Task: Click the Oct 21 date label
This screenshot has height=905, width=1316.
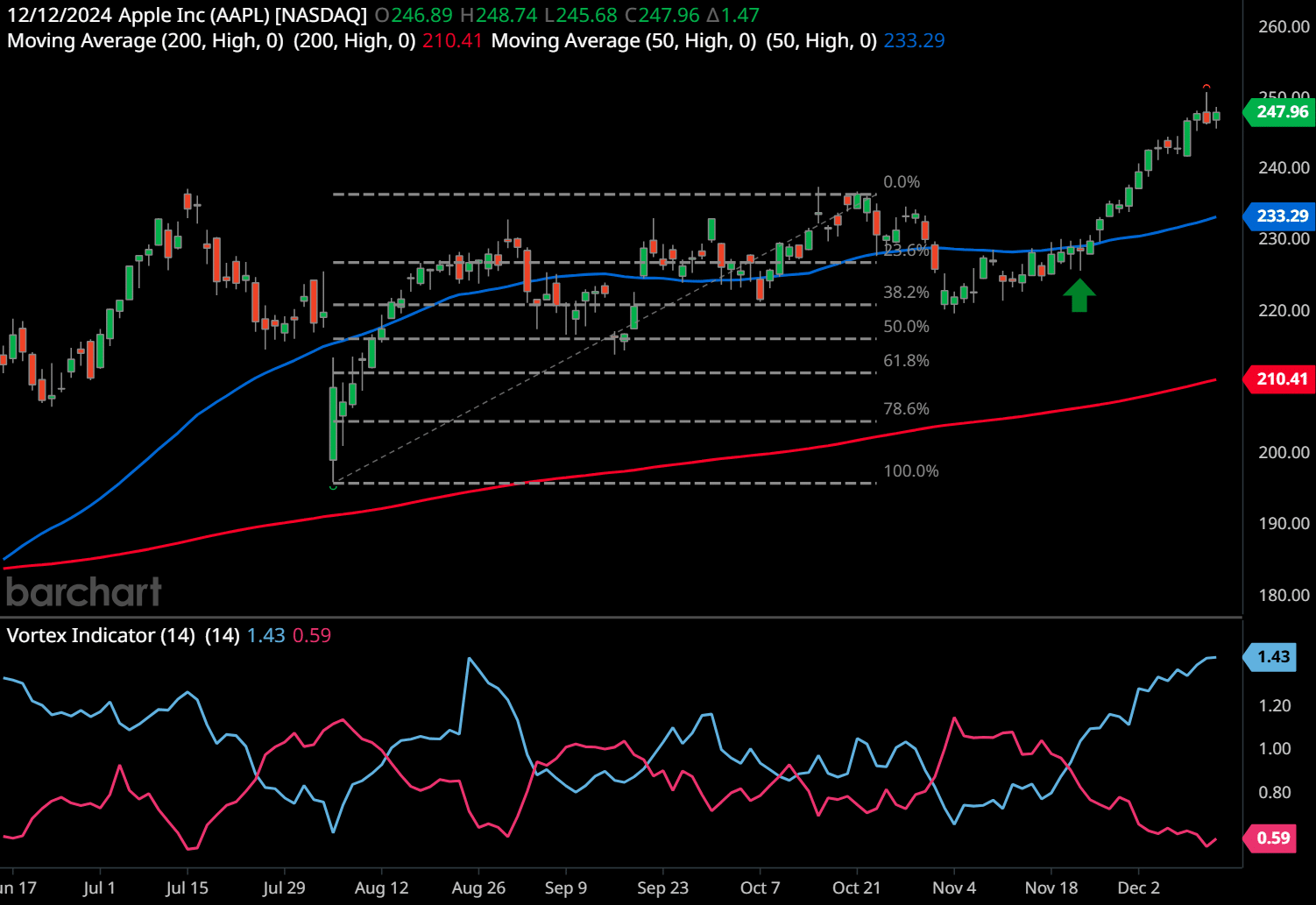Action: (x=856, y=887)
